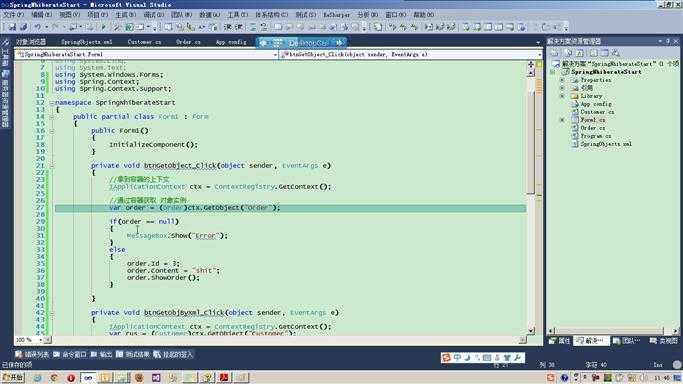The height and width of the screenshot is (384, 683).
Task: Click the Undo arrow in the toolbar
Action: click(38, 27)
